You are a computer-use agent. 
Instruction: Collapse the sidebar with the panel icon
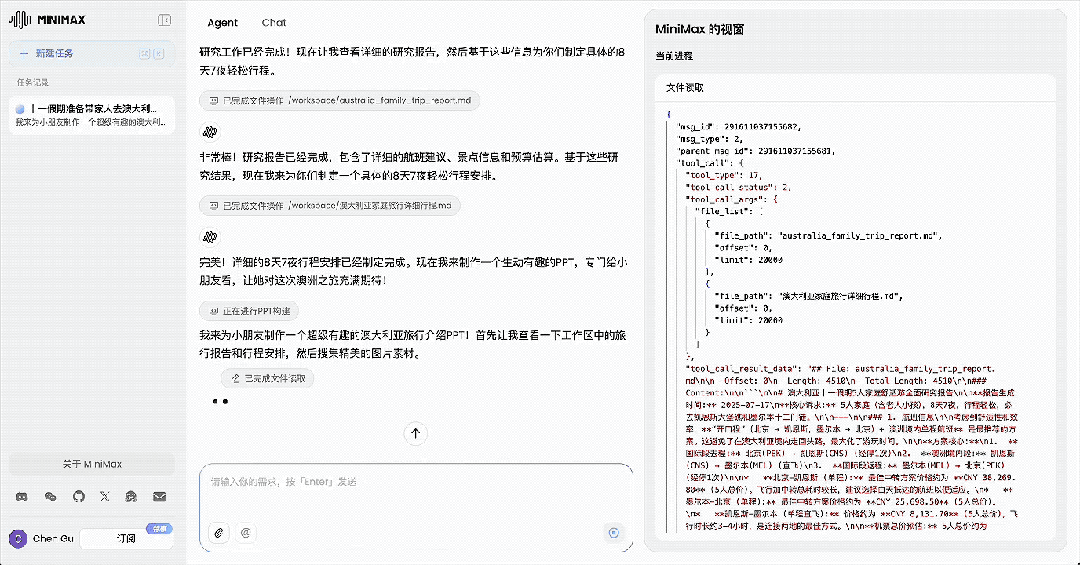point(165,20)
